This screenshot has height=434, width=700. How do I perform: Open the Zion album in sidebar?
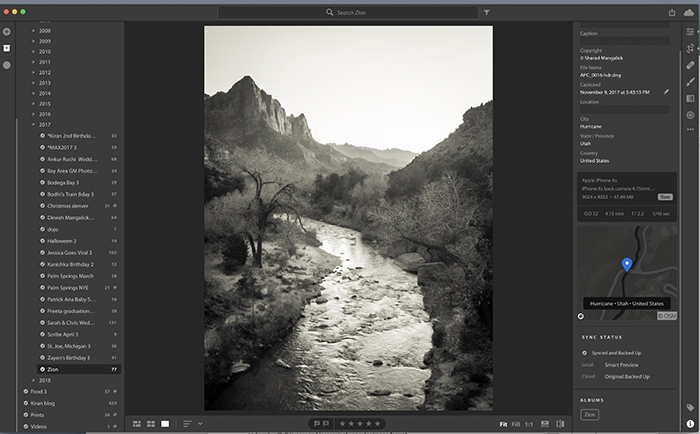click(79, 369)
